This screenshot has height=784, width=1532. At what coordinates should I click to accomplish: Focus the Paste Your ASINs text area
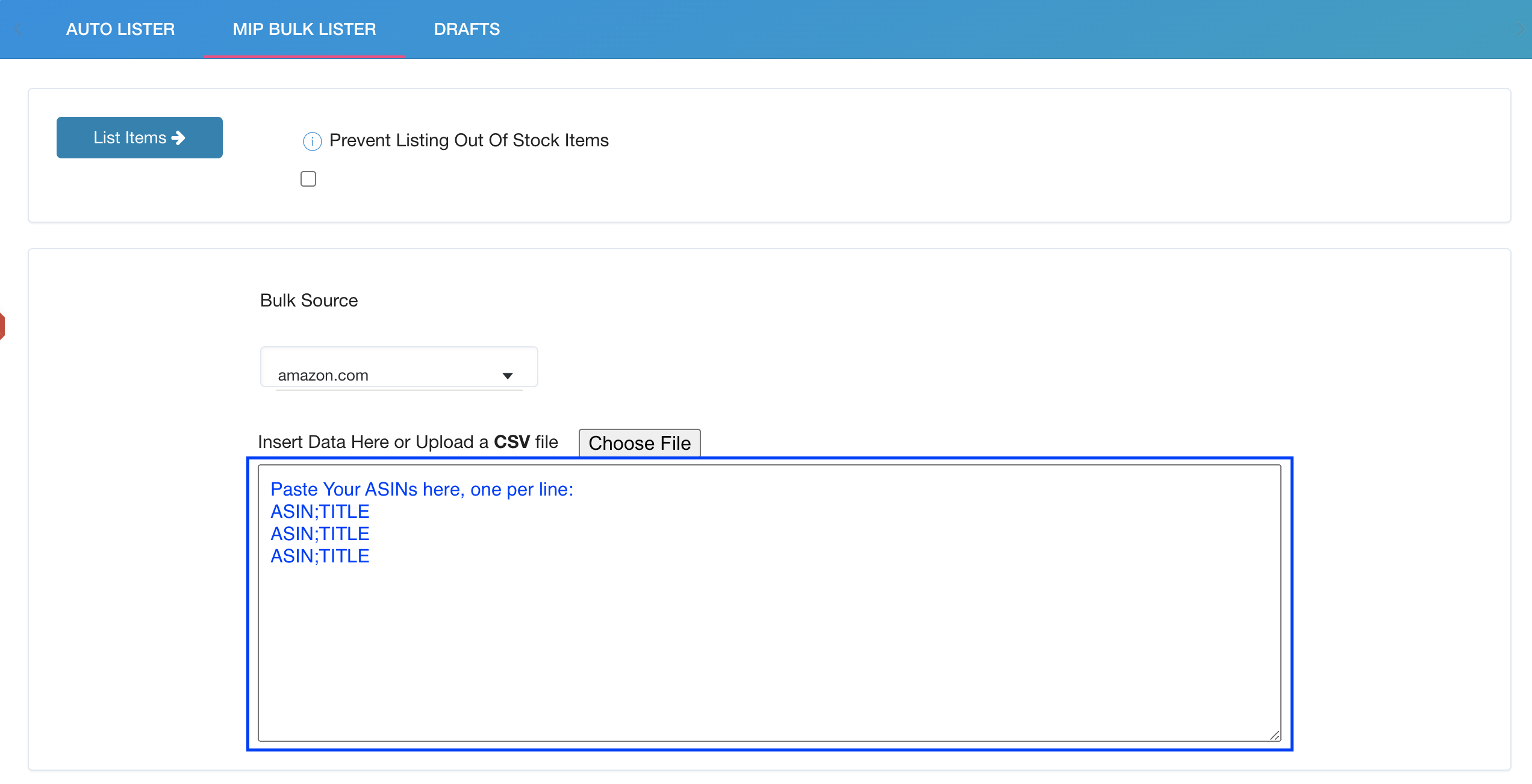[x=769, y=602]
